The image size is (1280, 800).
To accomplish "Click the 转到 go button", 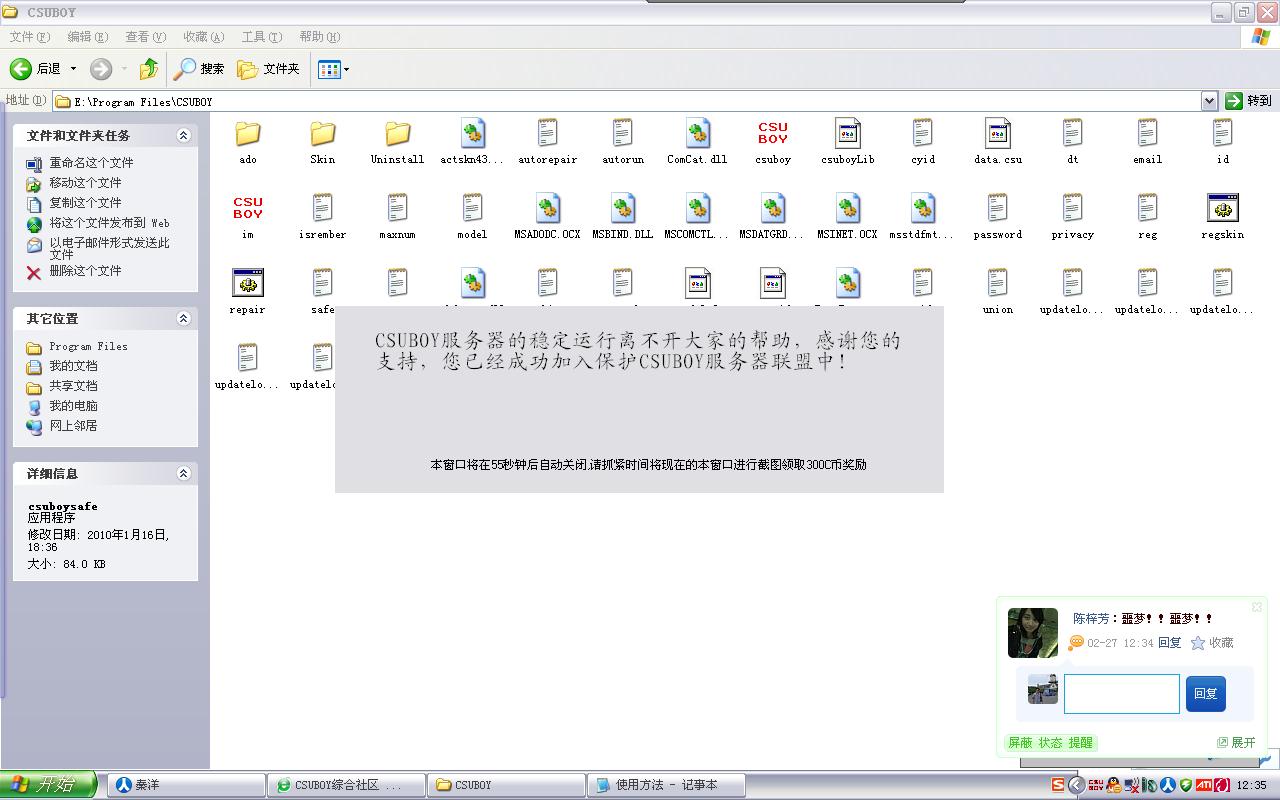I will (x=1249, y=101).
